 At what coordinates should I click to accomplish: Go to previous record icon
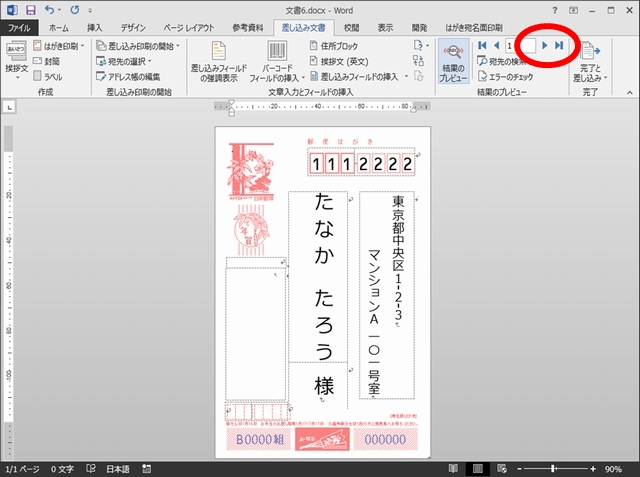[496, 45]
